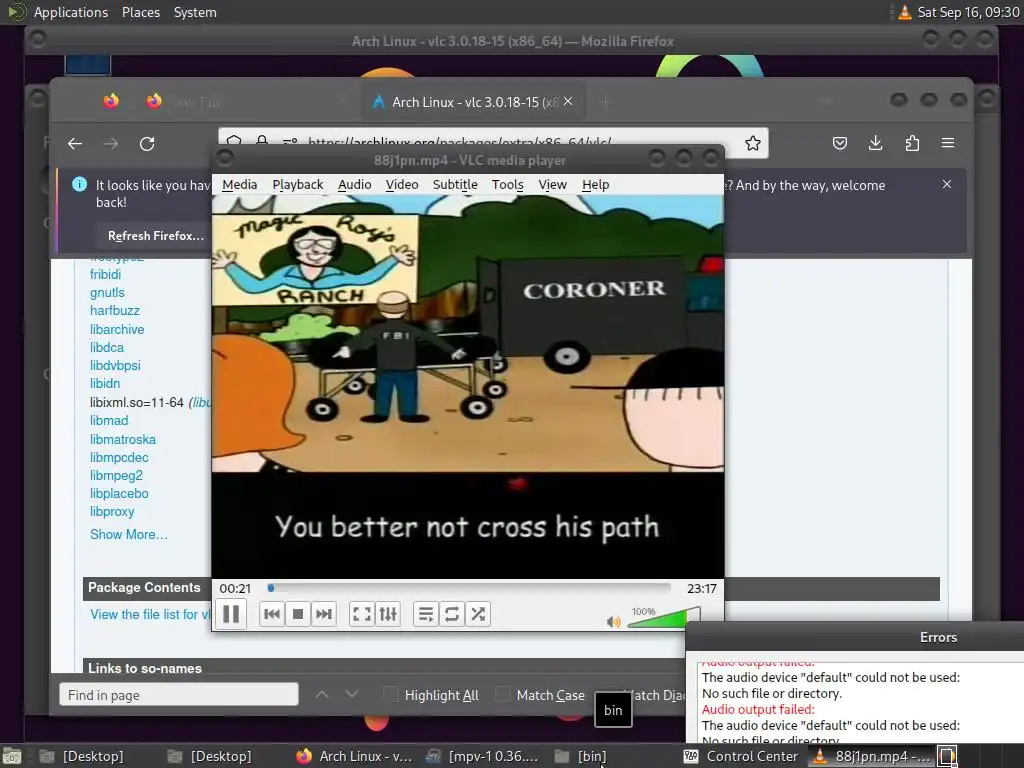Open the libplacebo dependency link

[119, 494]
